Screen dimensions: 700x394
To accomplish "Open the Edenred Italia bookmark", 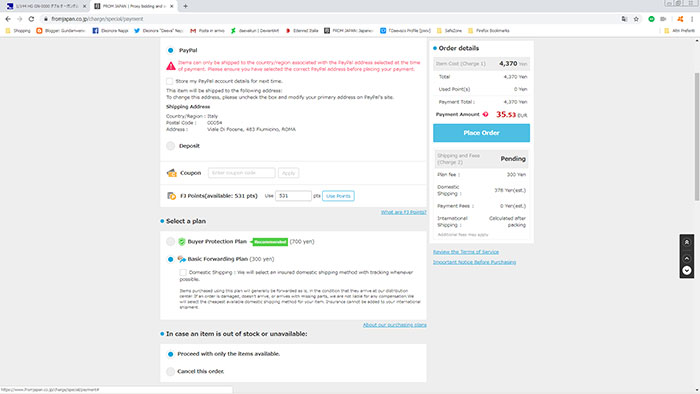I will [302, 31].
